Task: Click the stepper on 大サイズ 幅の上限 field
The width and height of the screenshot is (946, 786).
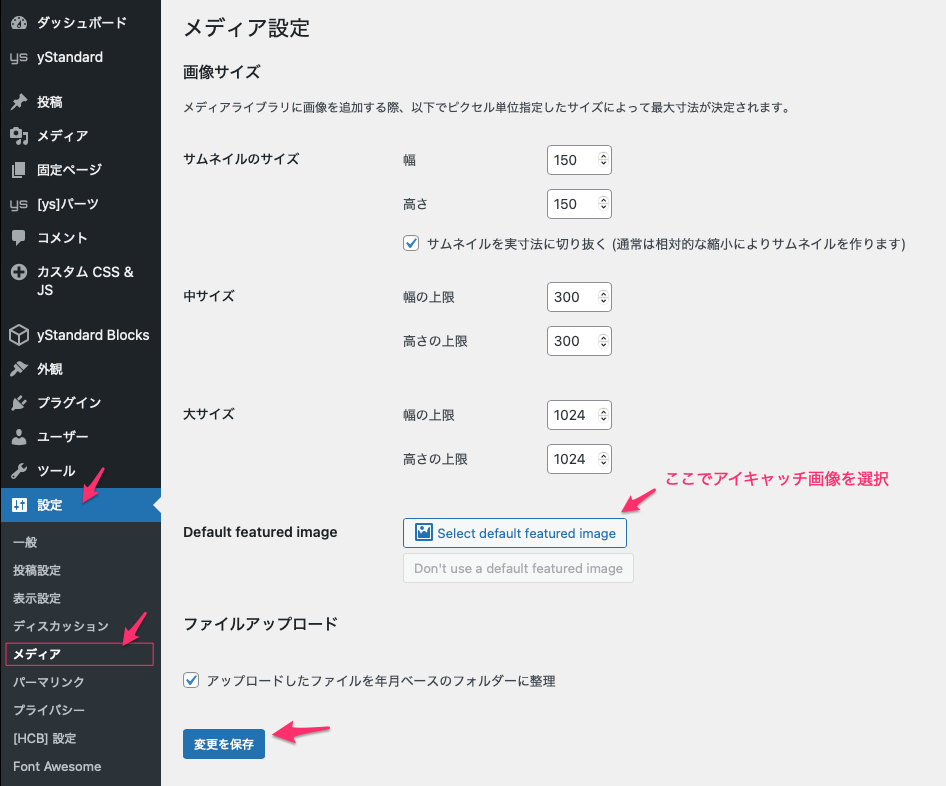Action: tap(602, 415)
